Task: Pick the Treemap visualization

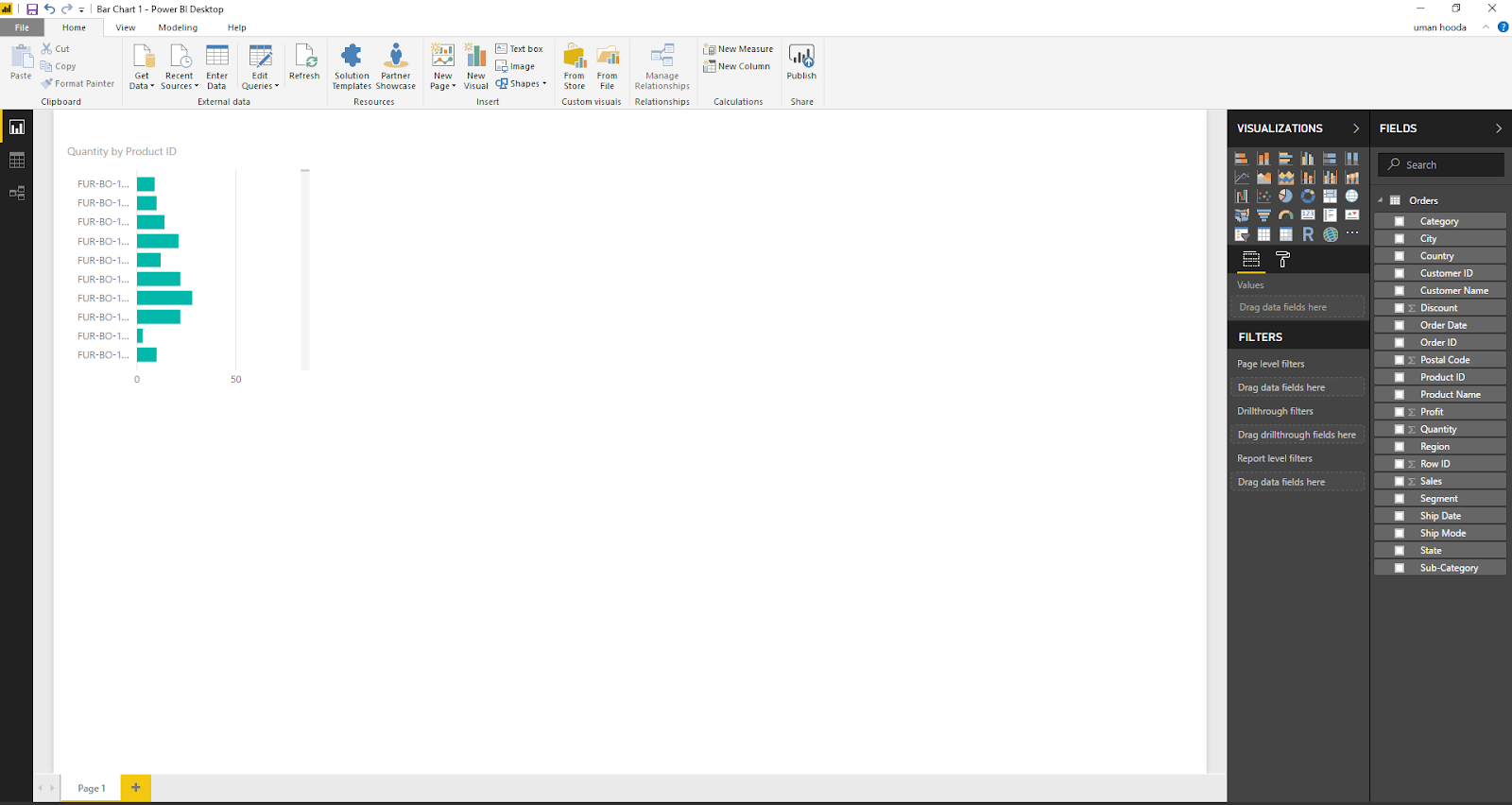Action: pyautogui.click(x=1330, y=197)
